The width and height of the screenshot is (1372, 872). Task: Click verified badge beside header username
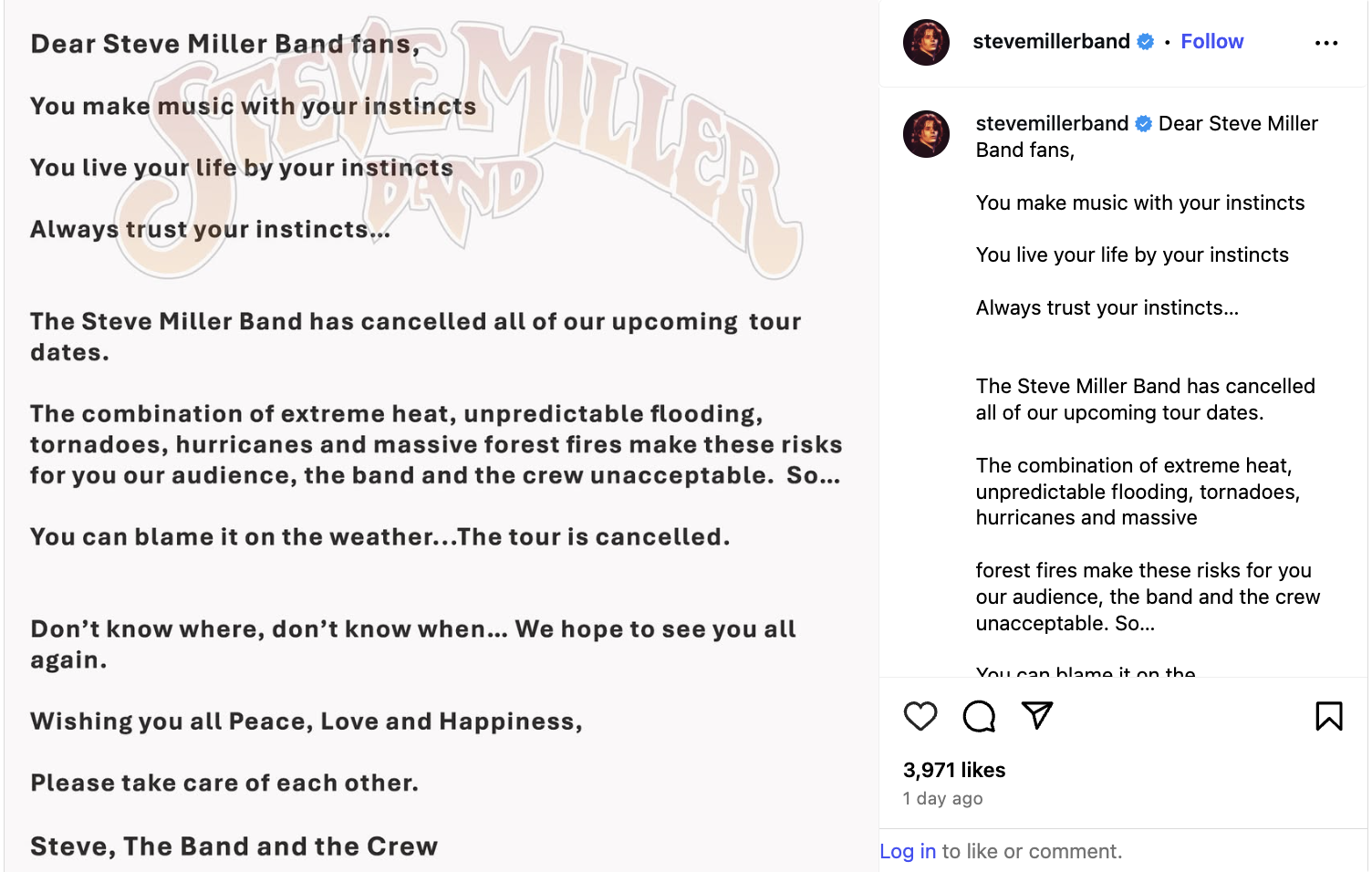pyautogui.click(x=1146, y=42)
